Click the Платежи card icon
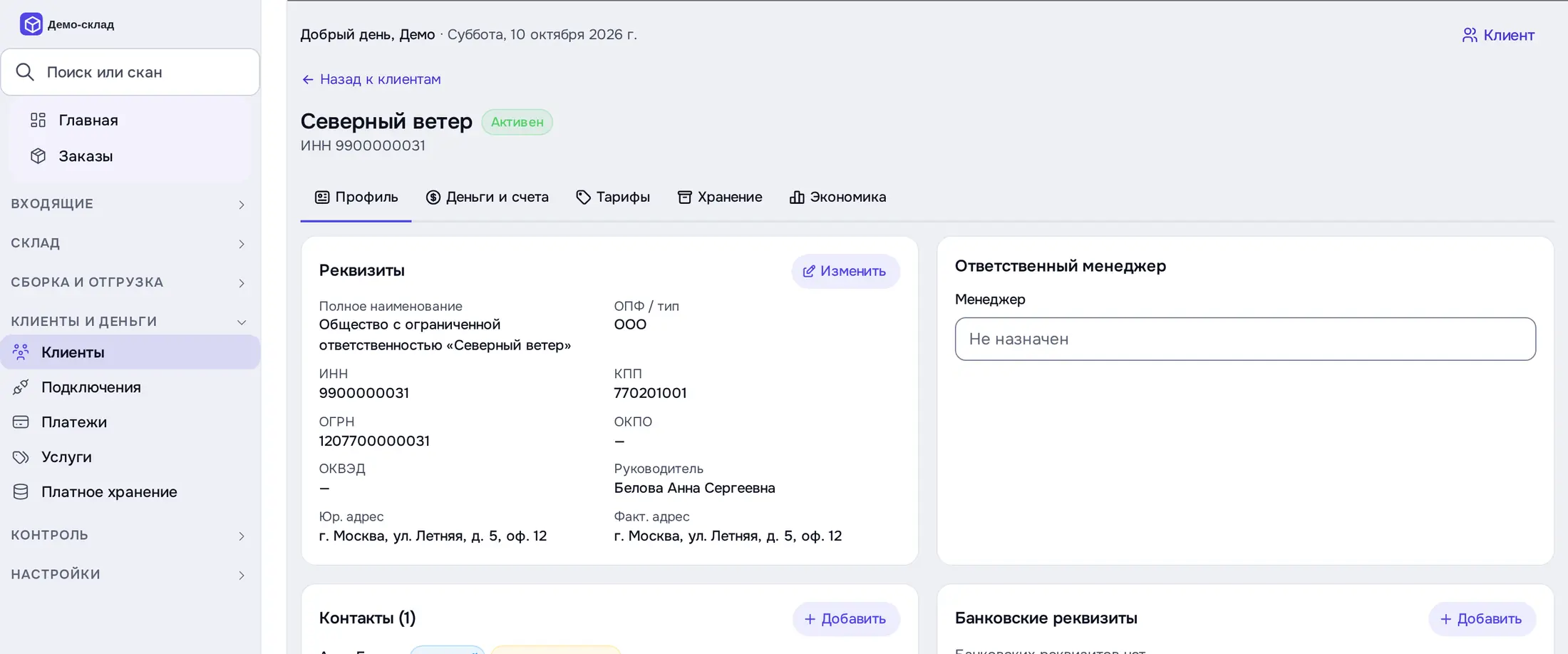Screen dimensions: 1568x654 pos(21,421)
